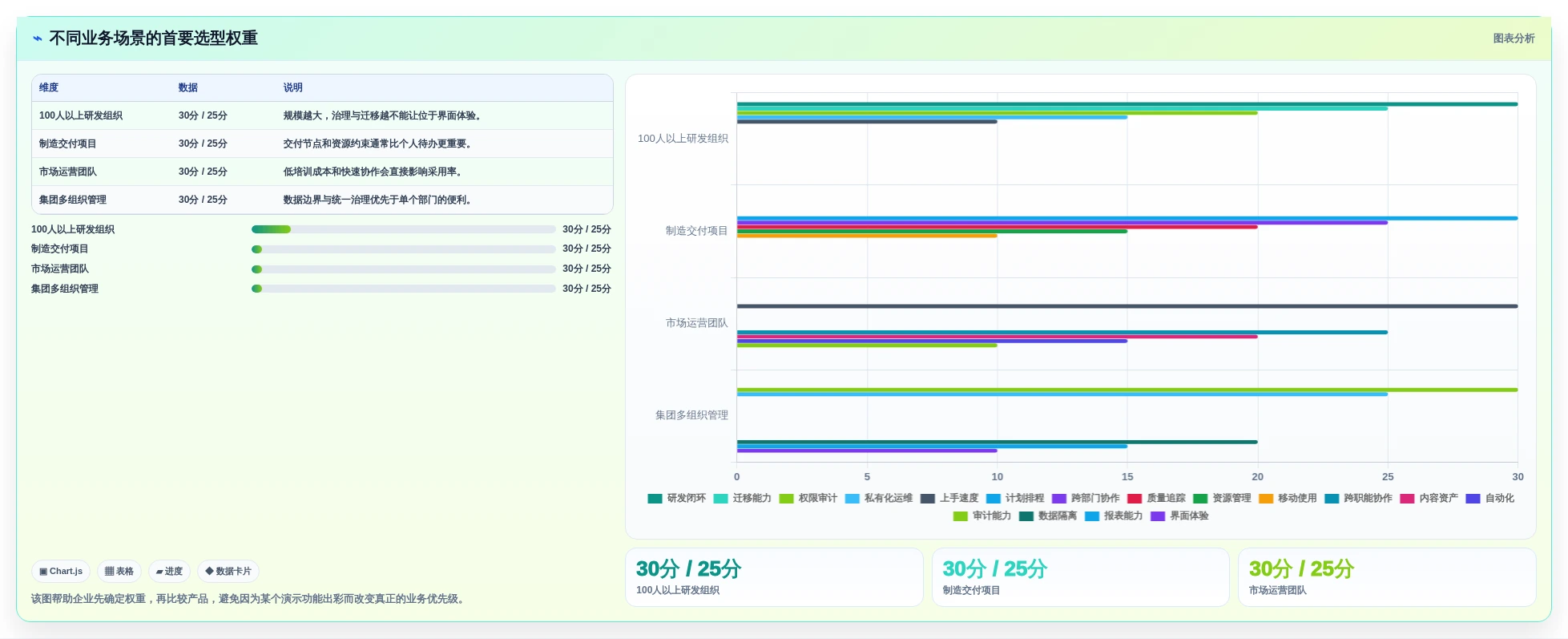Hide the 审计能力 dataset via legend

coord(982,516)
